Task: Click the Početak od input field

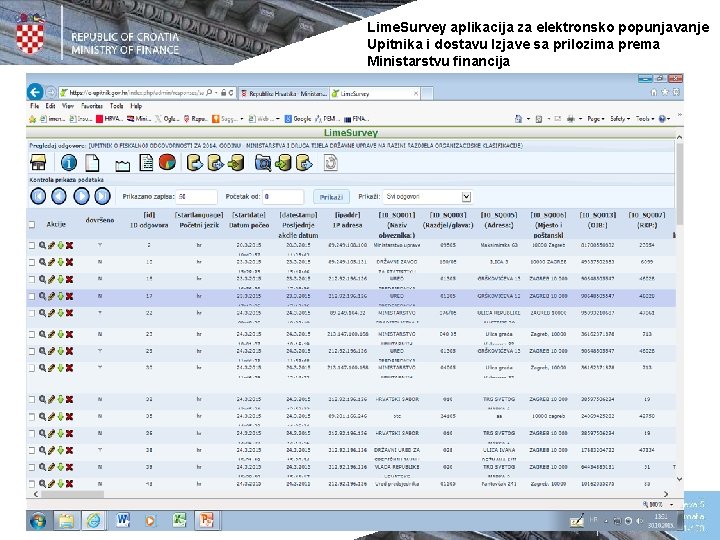Action: [x=283, y=197]
